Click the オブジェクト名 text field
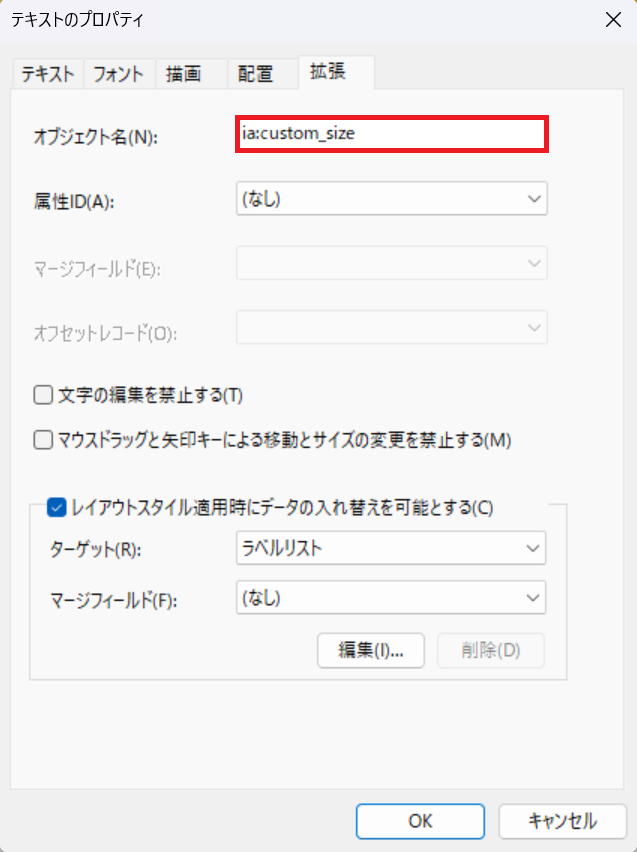Screen dimensions: 637x852 coord(391,134)
